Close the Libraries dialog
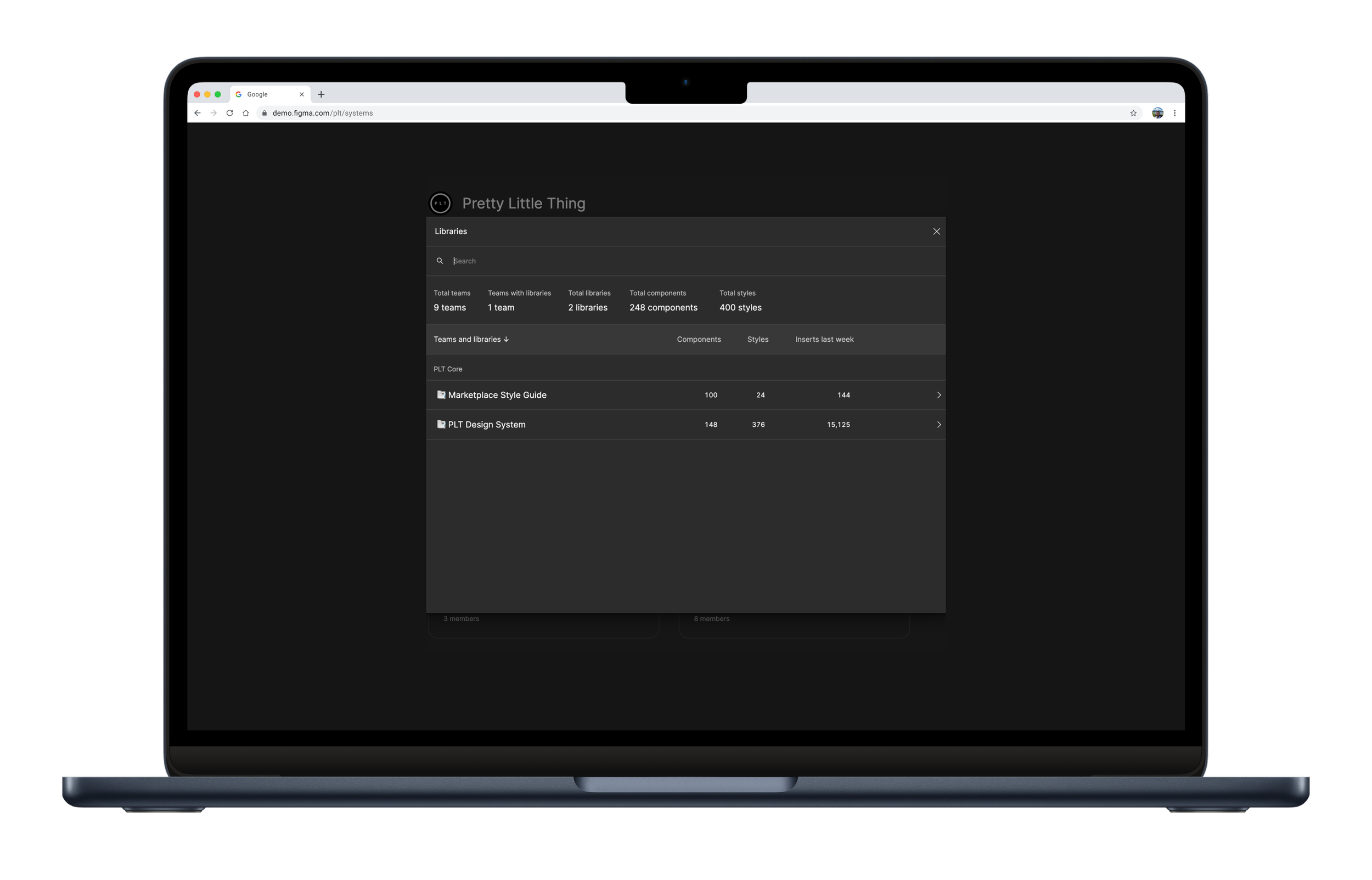The width and height of the screenshot is (1372, 880). coord(937,232)
